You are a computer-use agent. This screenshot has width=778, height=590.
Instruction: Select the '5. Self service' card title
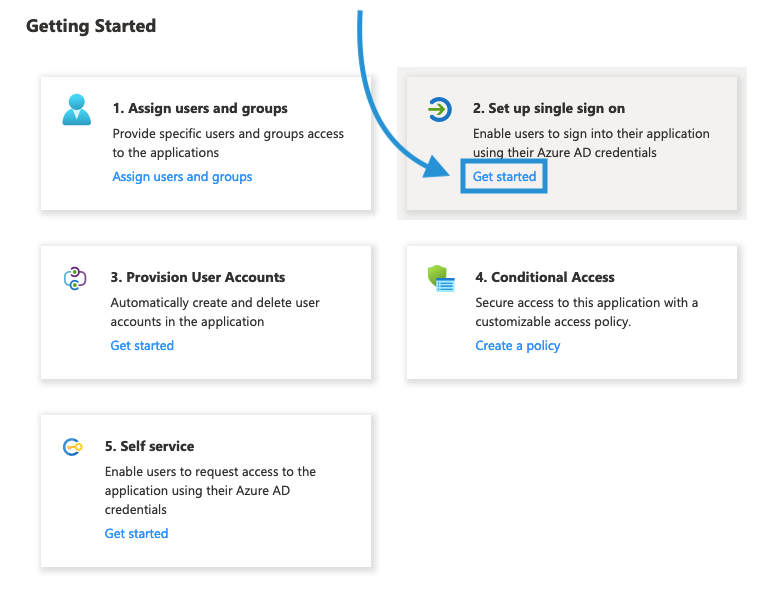pyautogui.click(x=150, y=446)
